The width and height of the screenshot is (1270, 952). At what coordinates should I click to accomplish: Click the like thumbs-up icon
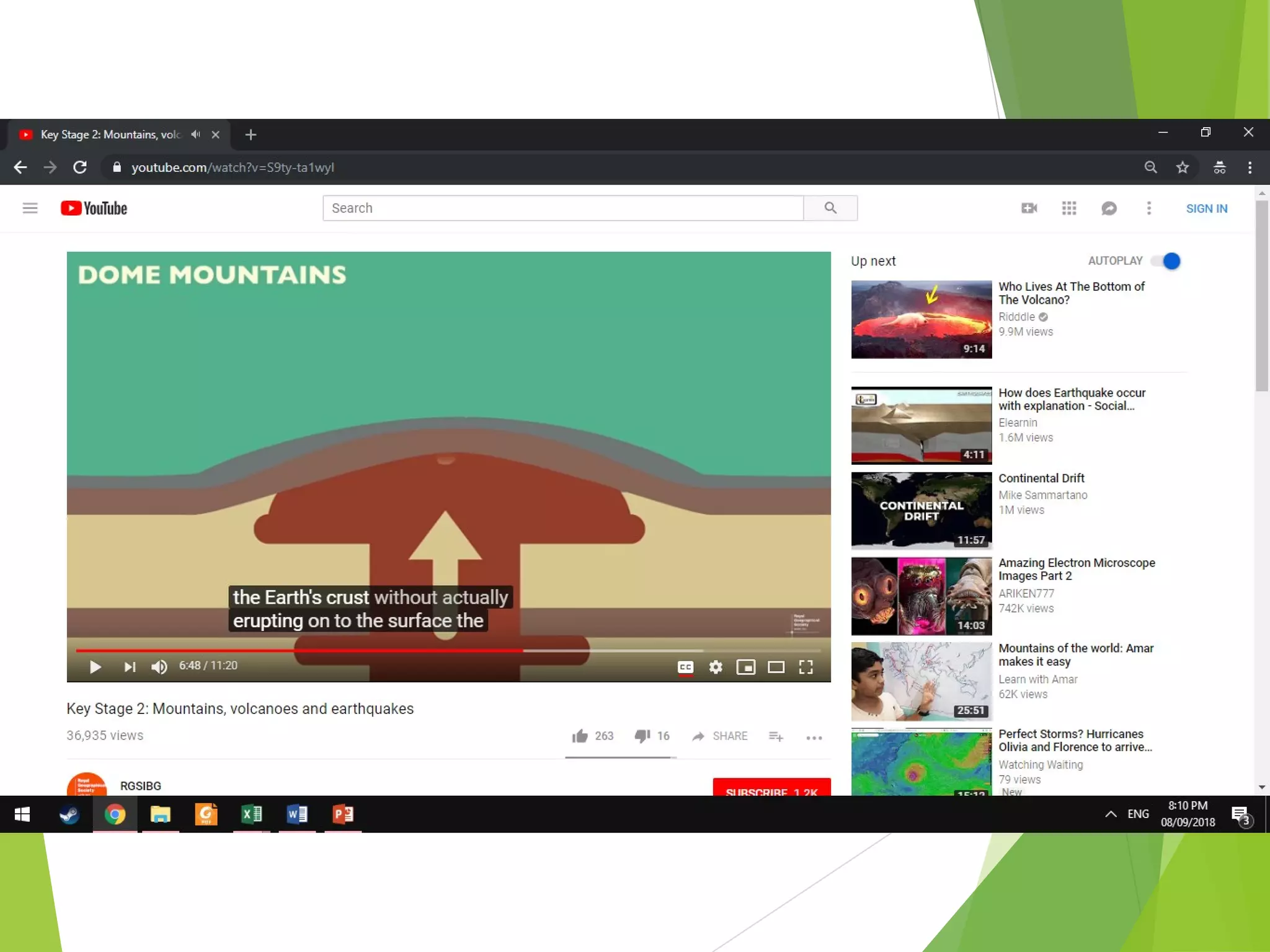coord(580,736)
